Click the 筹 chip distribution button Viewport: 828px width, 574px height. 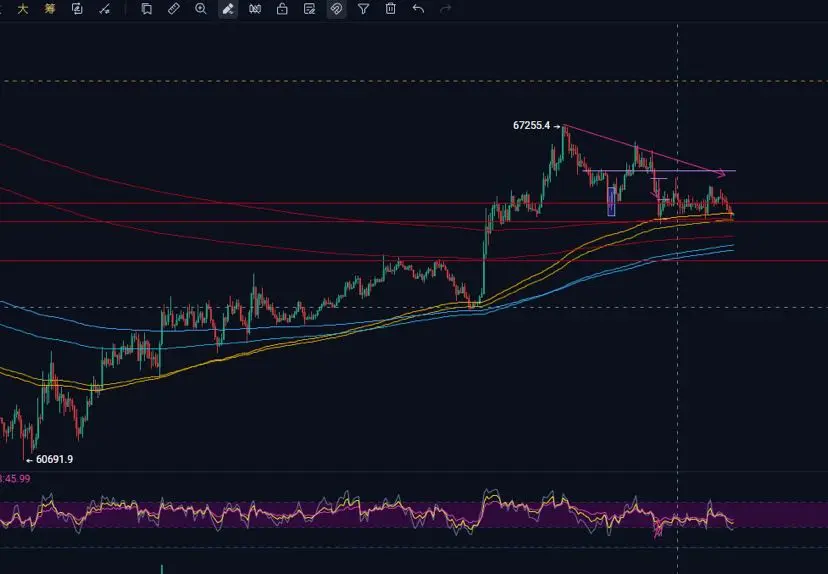[x=50, y=8]
